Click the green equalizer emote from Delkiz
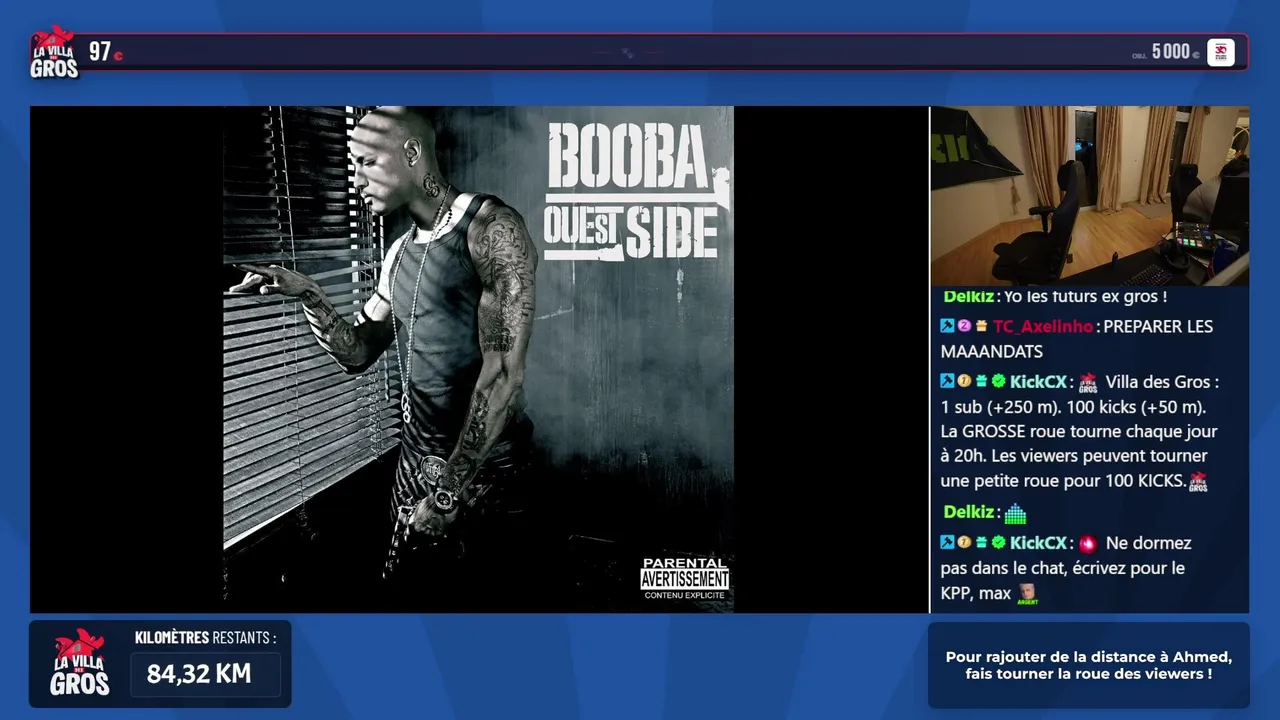Screen dimensions: 1280x720 point(1015,513)
